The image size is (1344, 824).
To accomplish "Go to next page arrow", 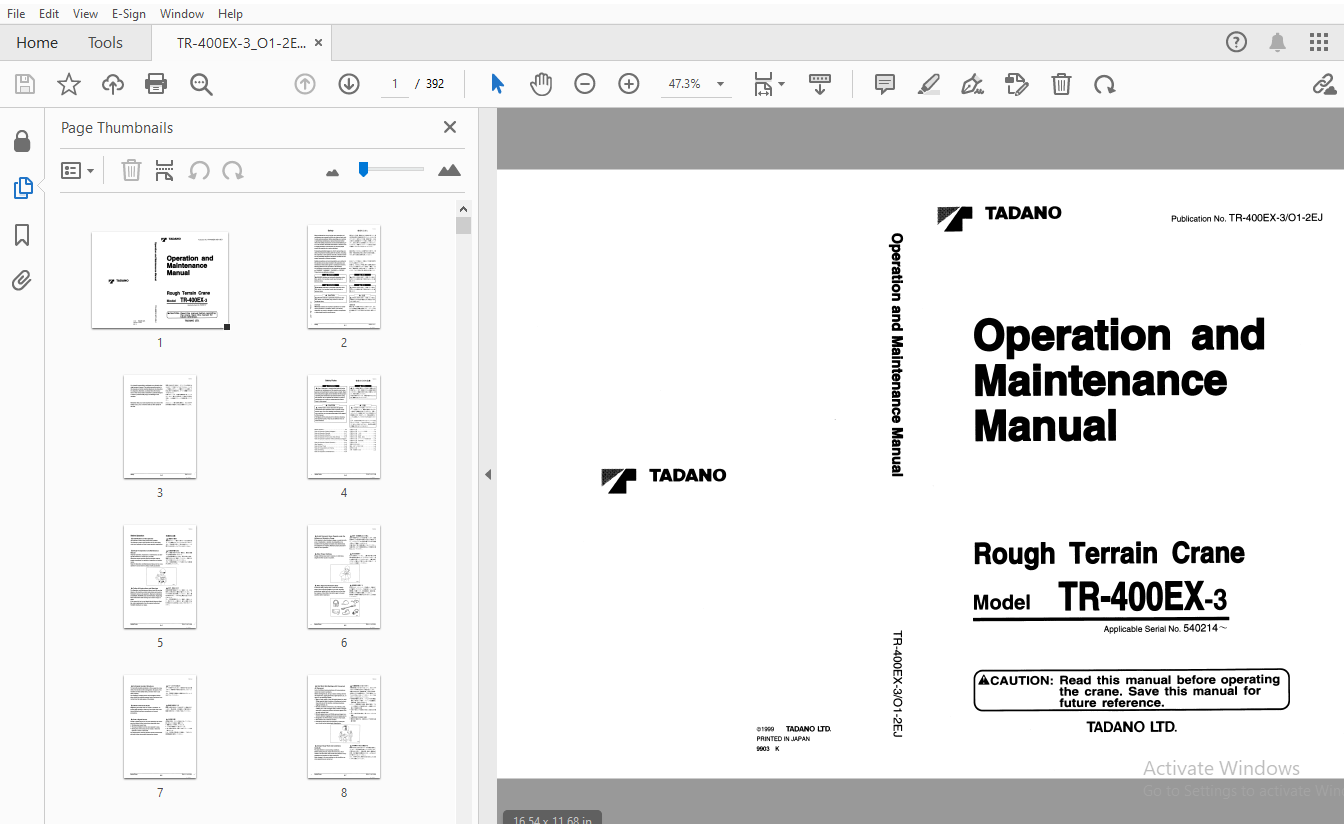I will pyautogui.click(x=349, y=84).
